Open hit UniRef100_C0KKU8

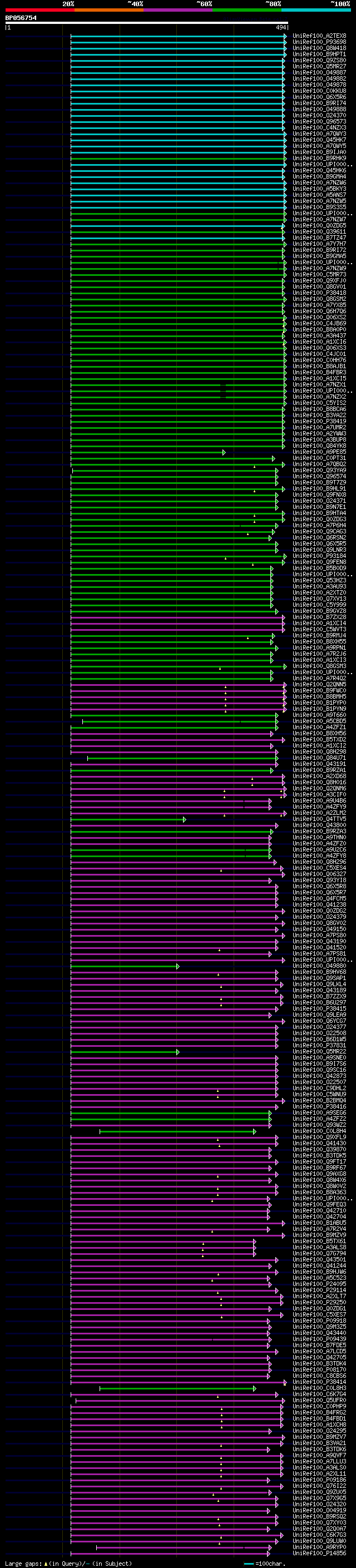(319, 91)
